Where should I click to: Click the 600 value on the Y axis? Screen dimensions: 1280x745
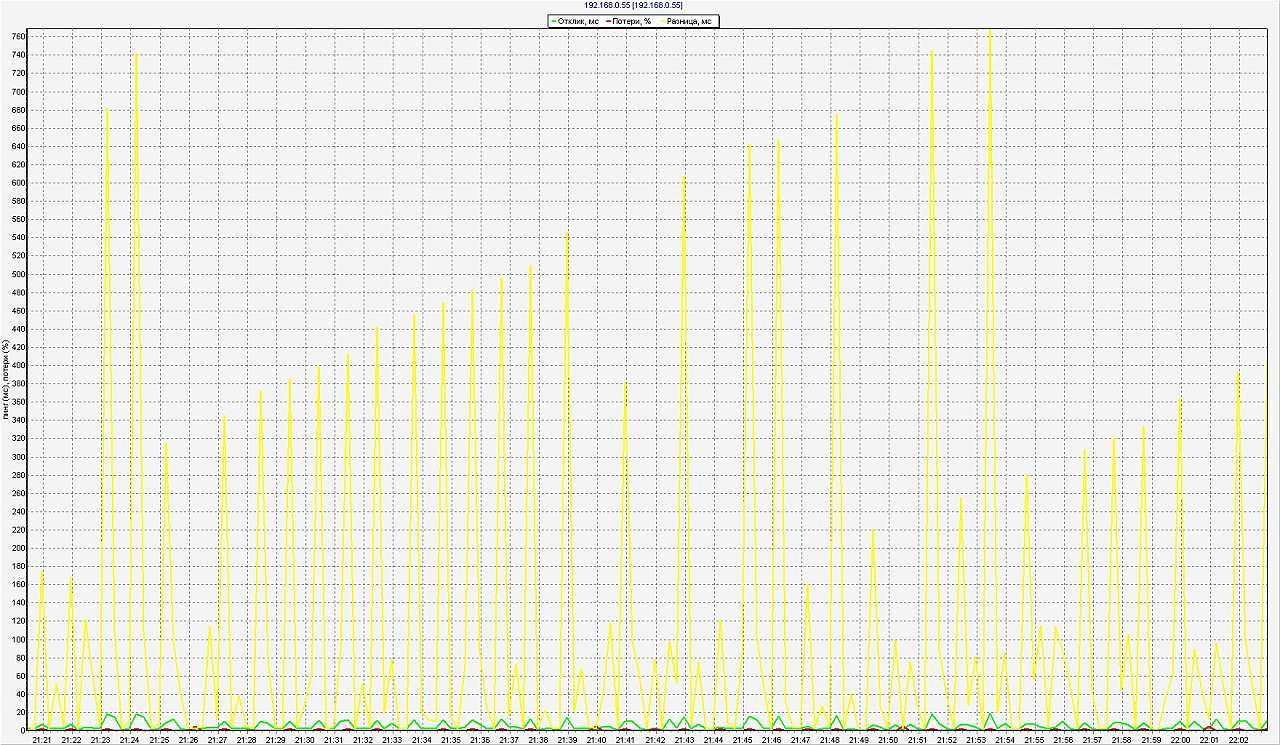(18, 183)
